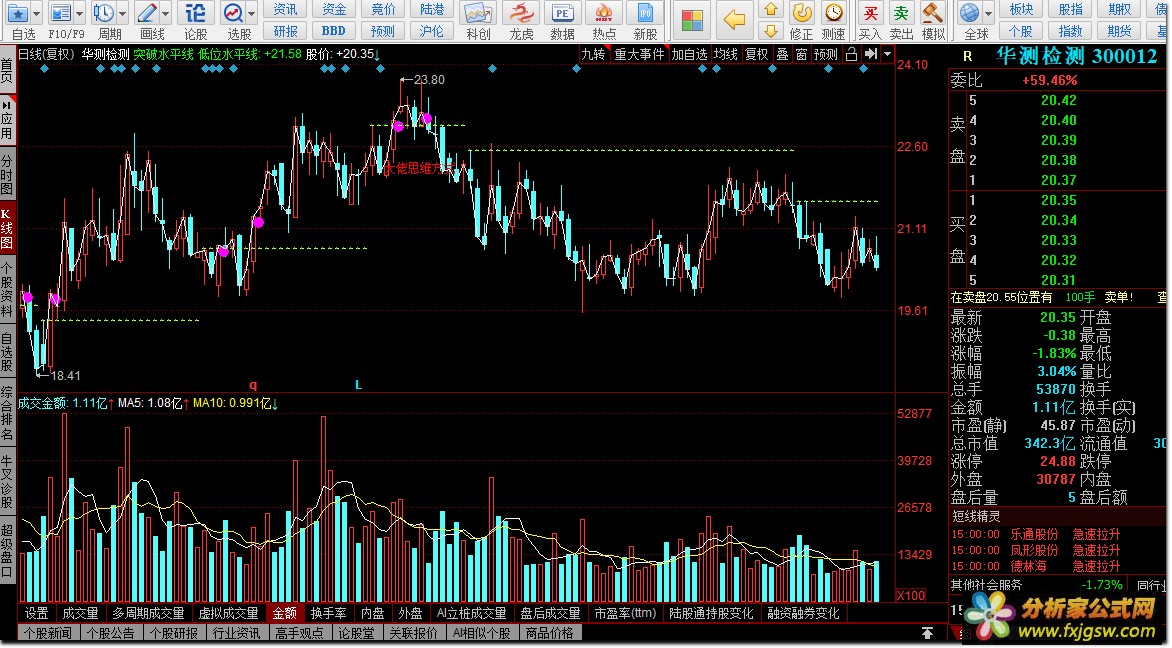Click the 设置 settings indicator button
1172x648 pixels.
[37, 613]
